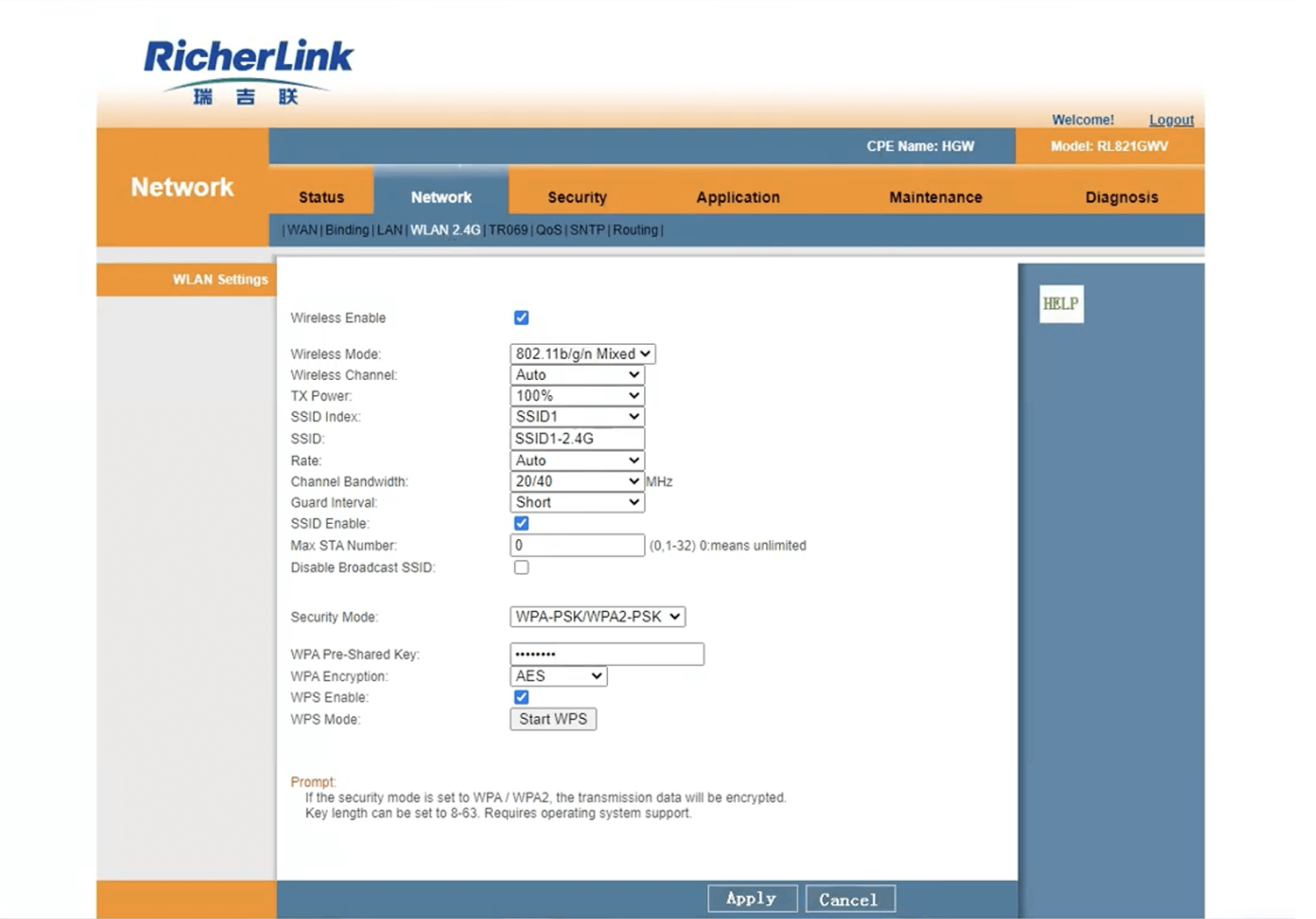Viewport: 1316px width, 919px height.
Task: Enable Disable Broadcast SSID checkbox
Action: pyautogui.click(x=521, y=567)
